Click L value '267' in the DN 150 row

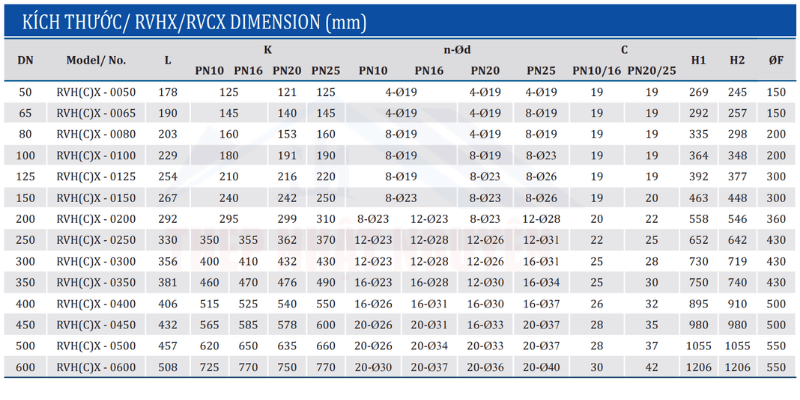(168, 198)
